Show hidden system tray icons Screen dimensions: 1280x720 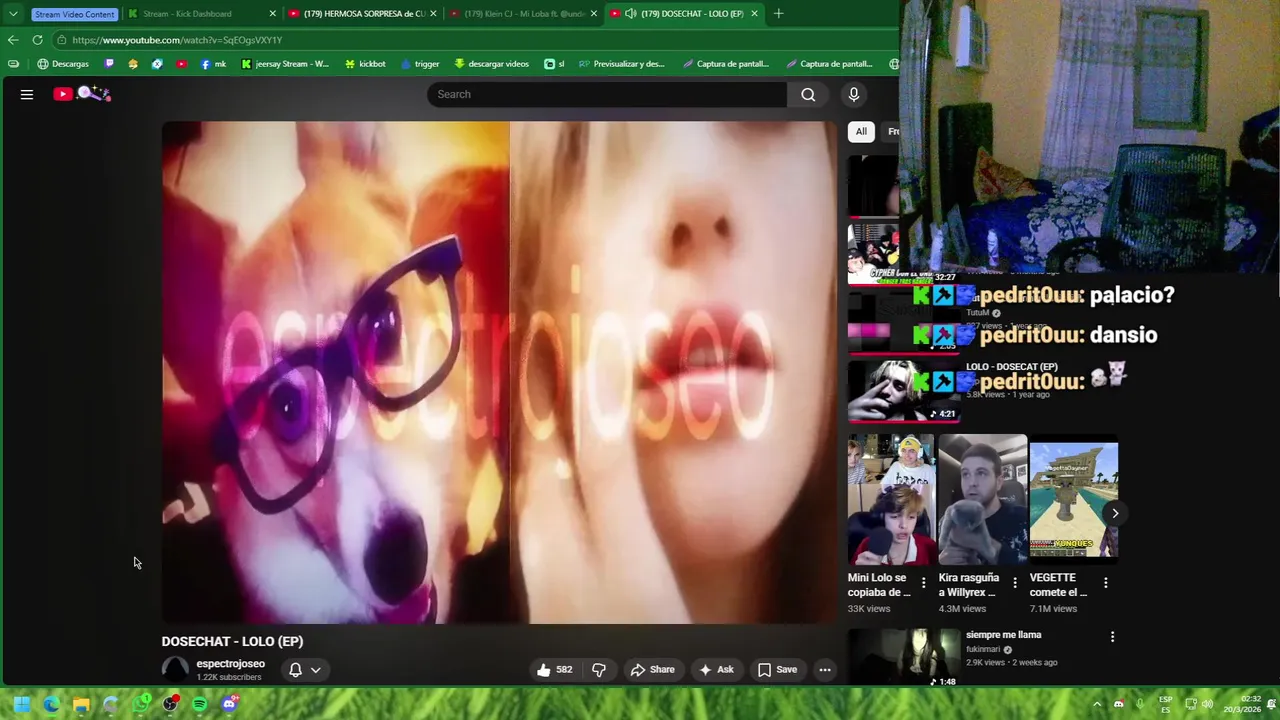[1097, 704]
